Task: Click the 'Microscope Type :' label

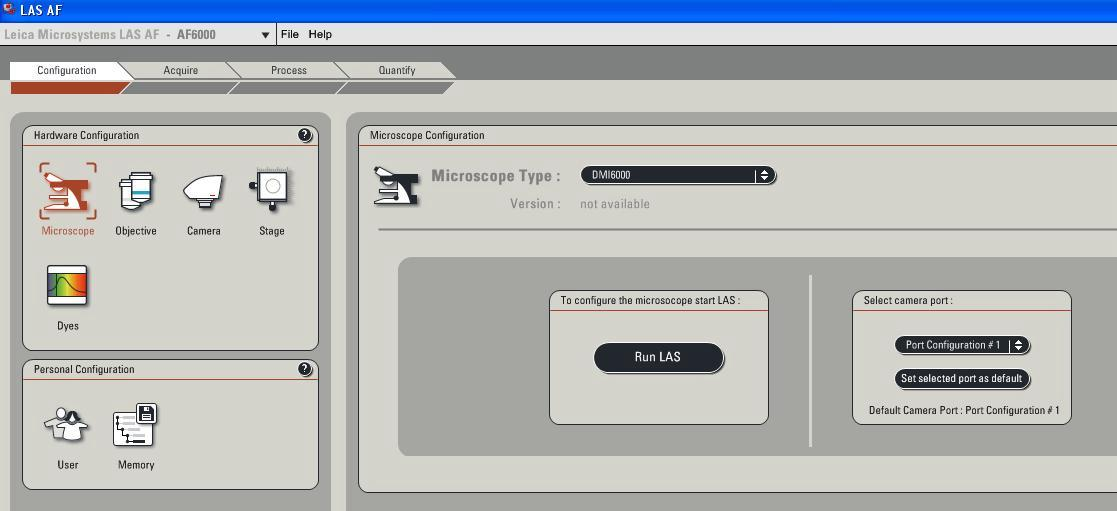Action: [x=496, y=175]
